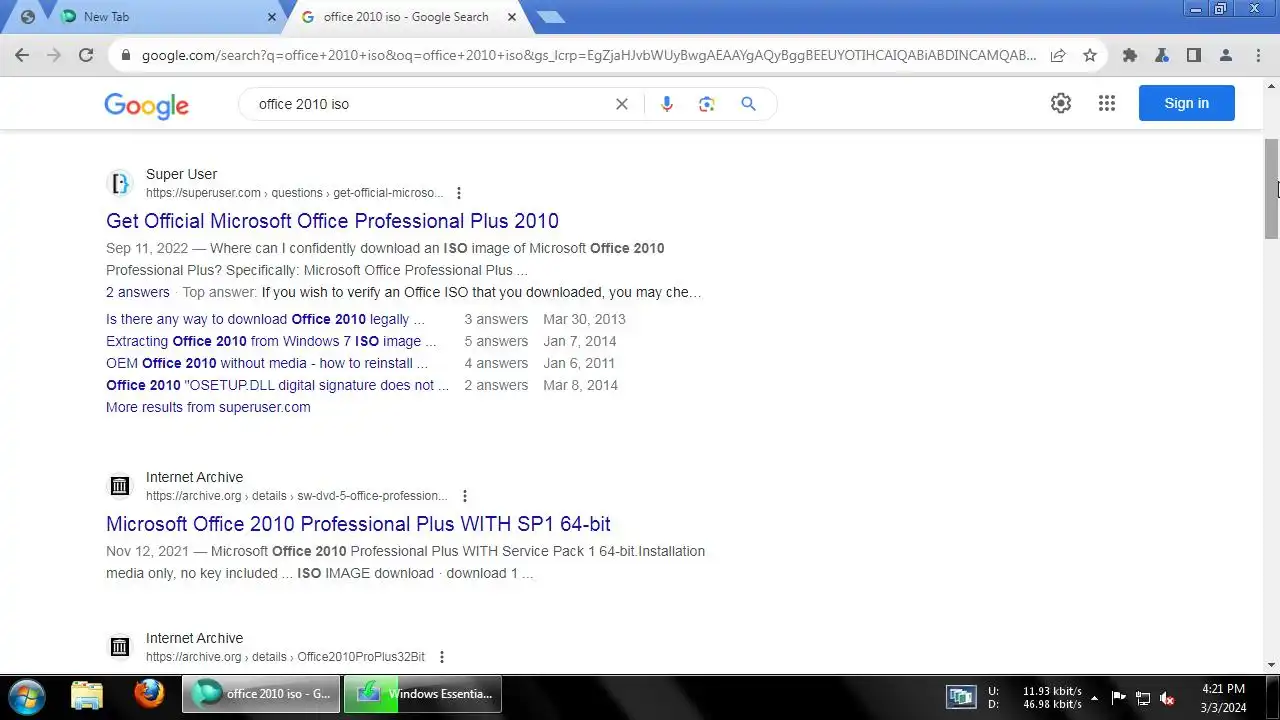The width and height of the screenshot is (1280, 720).
Task: Switch to Windows Essentials taskbar window
Action: point(423,694)
